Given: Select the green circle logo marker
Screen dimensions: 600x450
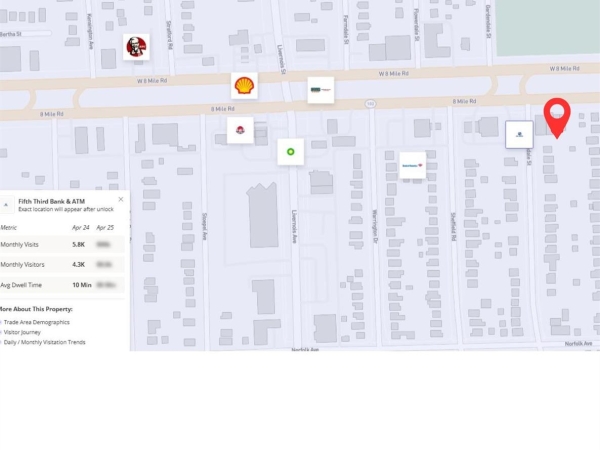Looking at the screenshot, I should coord(291,152).
